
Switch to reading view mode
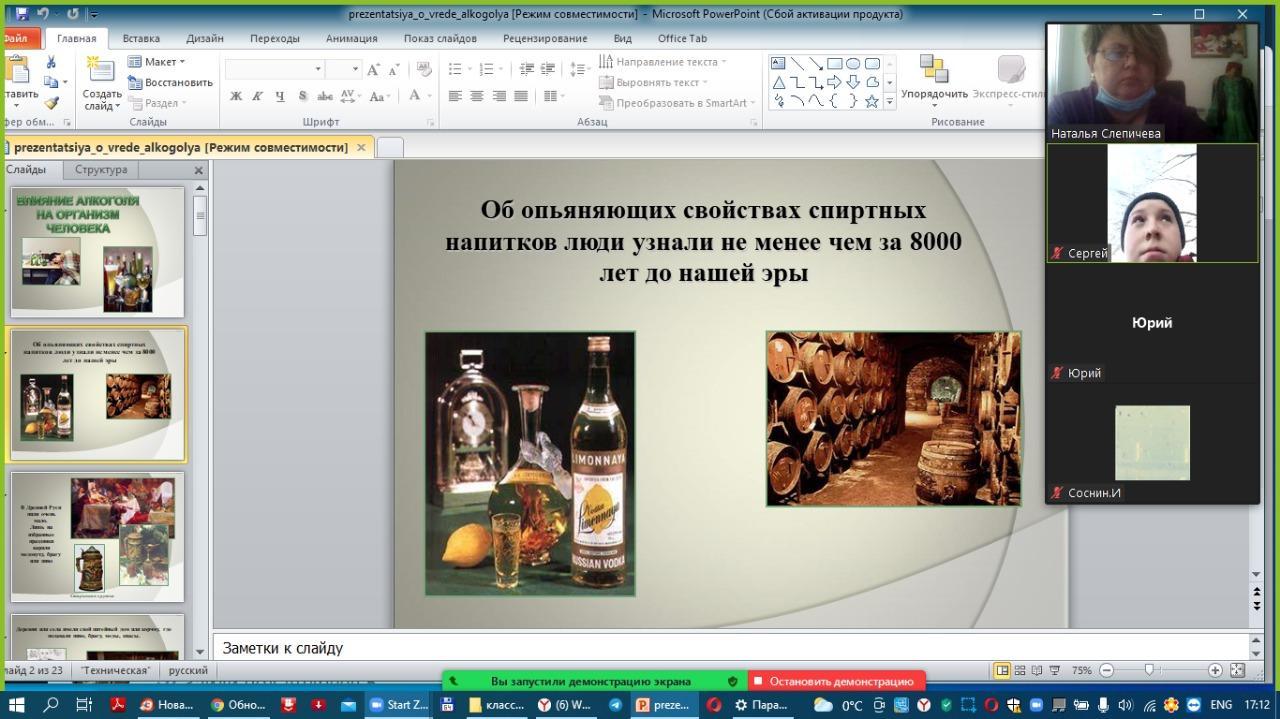[x=1038, y=670]
